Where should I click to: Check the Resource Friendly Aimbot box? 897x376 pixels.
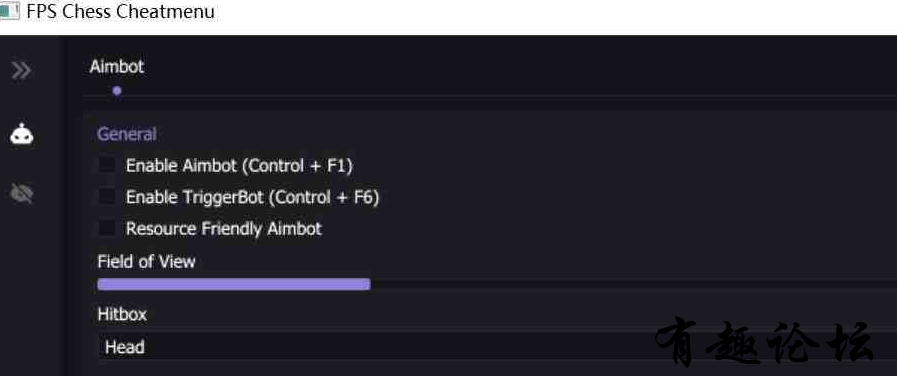pyautogui.click(x=107, y=228)
